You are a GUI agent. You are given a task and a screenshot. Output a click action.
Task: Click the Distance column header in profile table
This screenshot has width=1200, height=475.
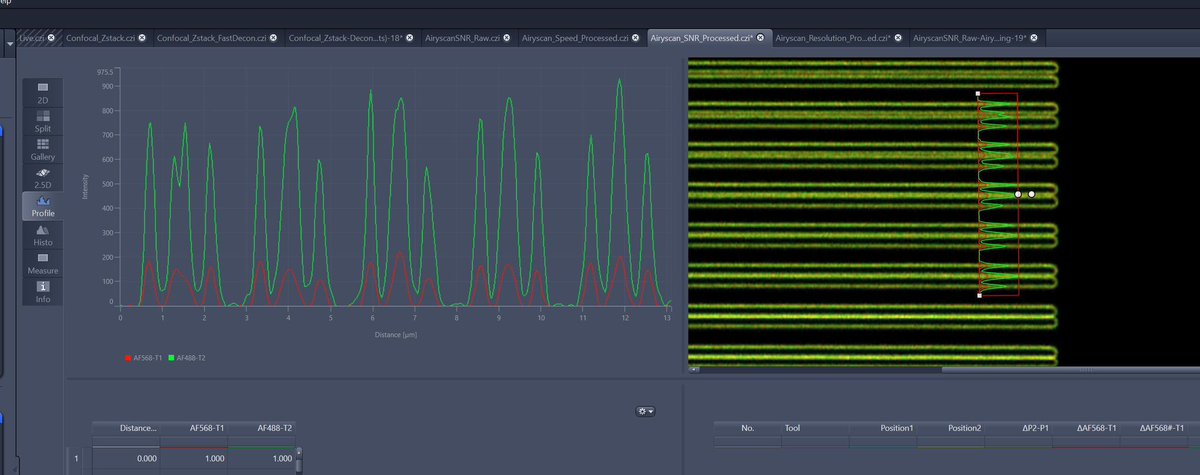[125, 428]
